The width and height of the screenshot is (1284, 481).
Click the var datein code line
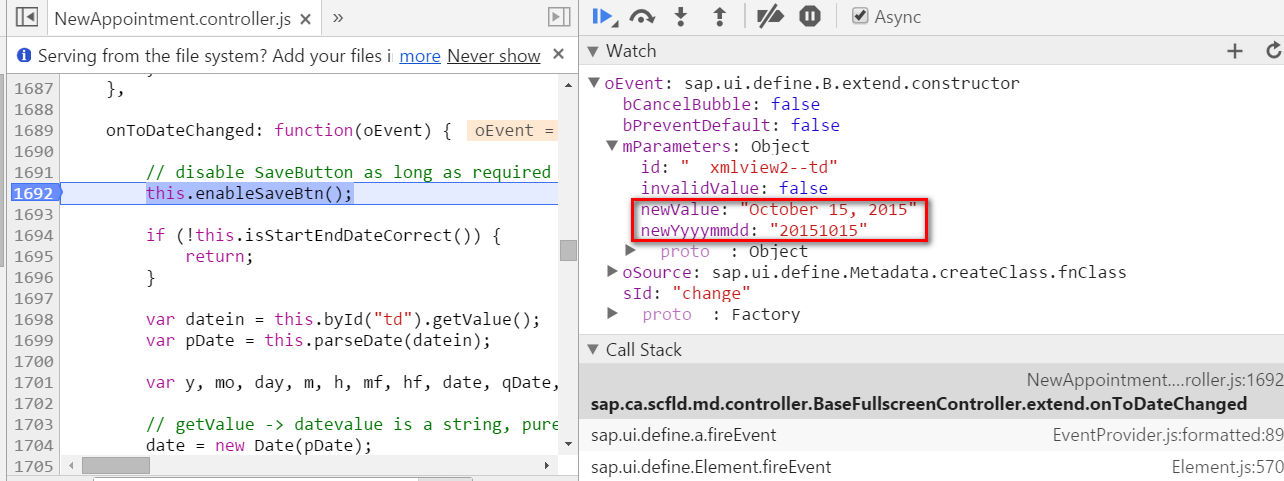(343, 319)
